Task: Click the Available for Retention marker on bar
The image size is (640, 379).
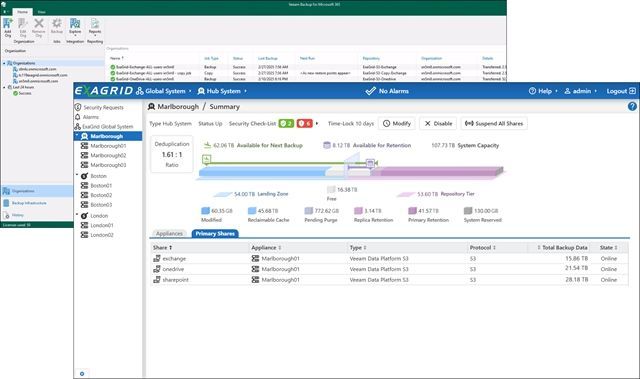Action: [370, 163]
